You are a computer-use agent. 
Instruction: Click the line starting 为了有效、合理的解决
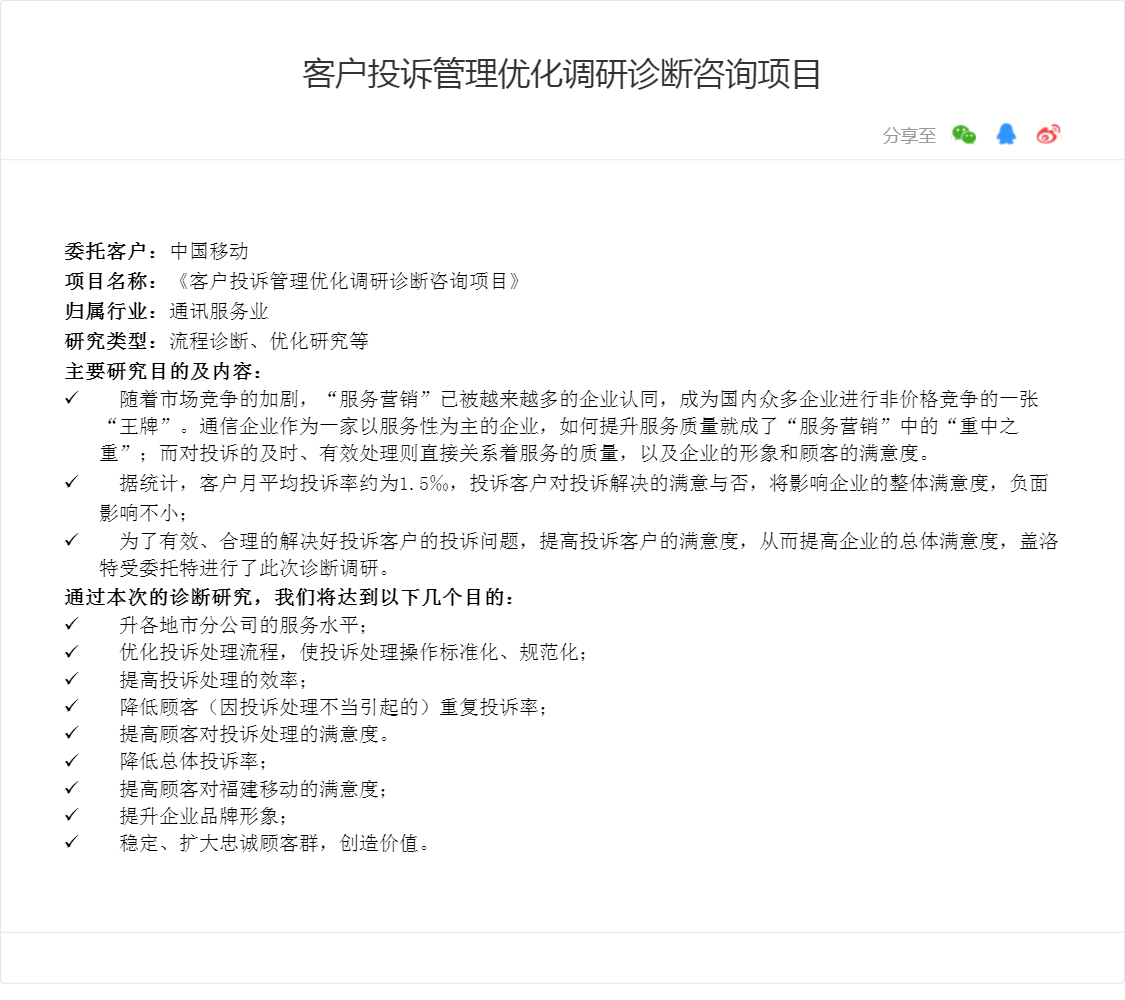[589, 541]
